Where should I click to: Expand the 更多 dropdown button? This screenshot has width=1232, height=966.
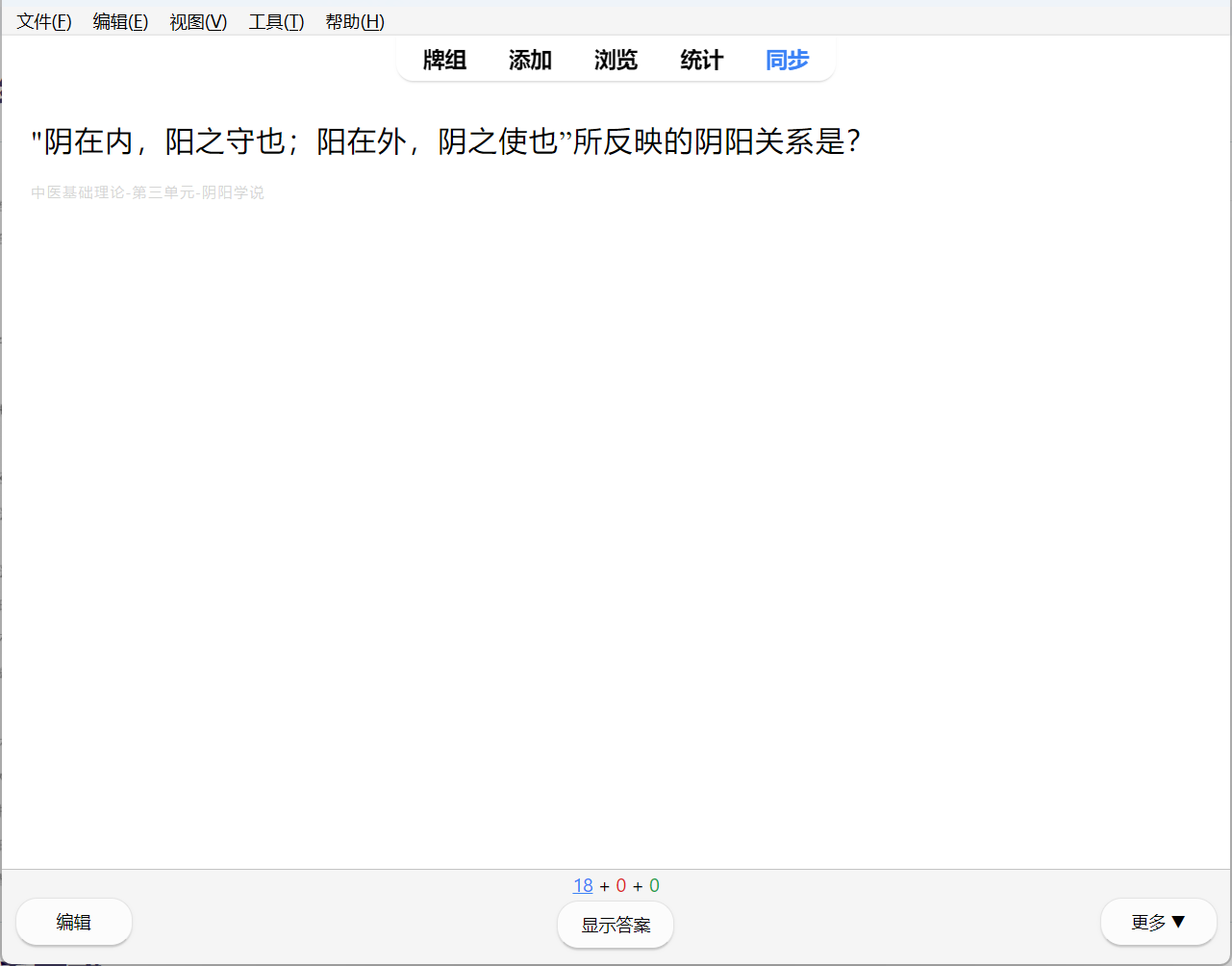click(x=1158, y=922)
